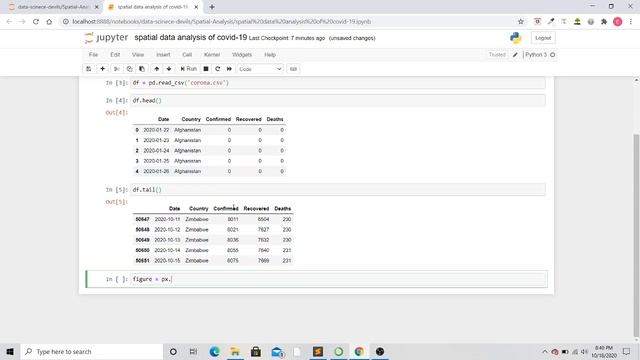Open the browser profile avatar

[x=618, y=22]
